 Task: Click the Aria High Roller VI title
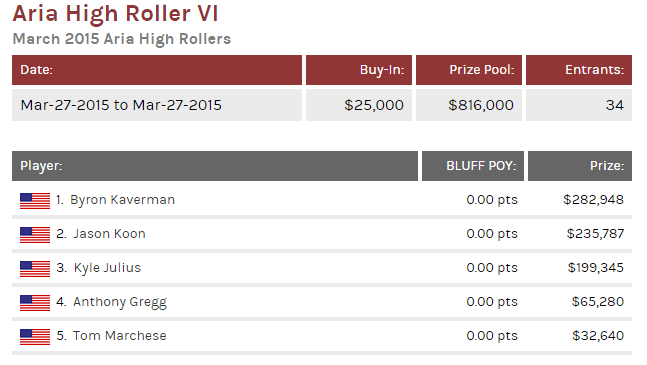point(115,13)
